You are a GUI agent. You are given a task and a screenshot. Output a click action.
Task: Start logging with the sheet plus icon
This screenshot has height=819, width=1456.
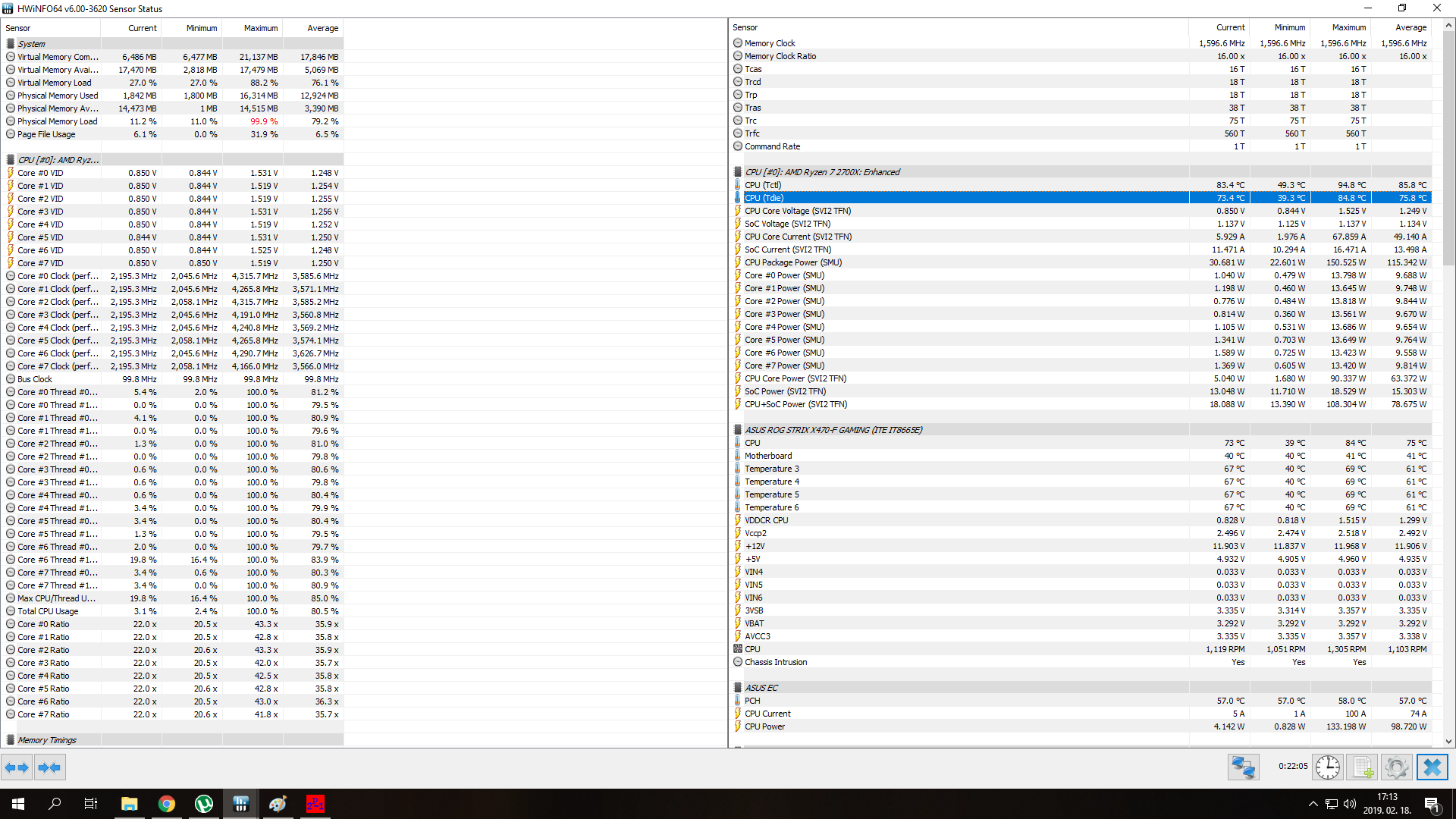coord(1362,767)
